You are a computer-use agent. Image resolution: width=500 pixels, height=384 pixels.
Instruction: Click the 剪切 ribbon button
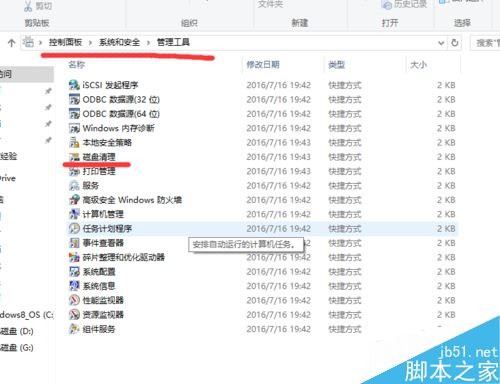tap(38, 6)
